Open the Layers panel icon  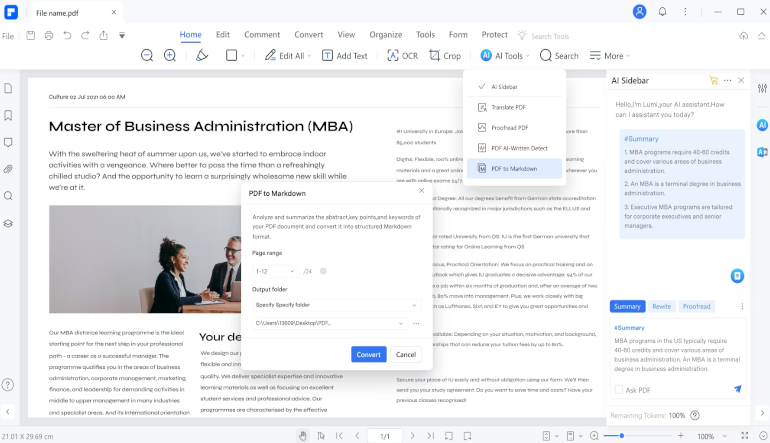click(x=8, y=223)
